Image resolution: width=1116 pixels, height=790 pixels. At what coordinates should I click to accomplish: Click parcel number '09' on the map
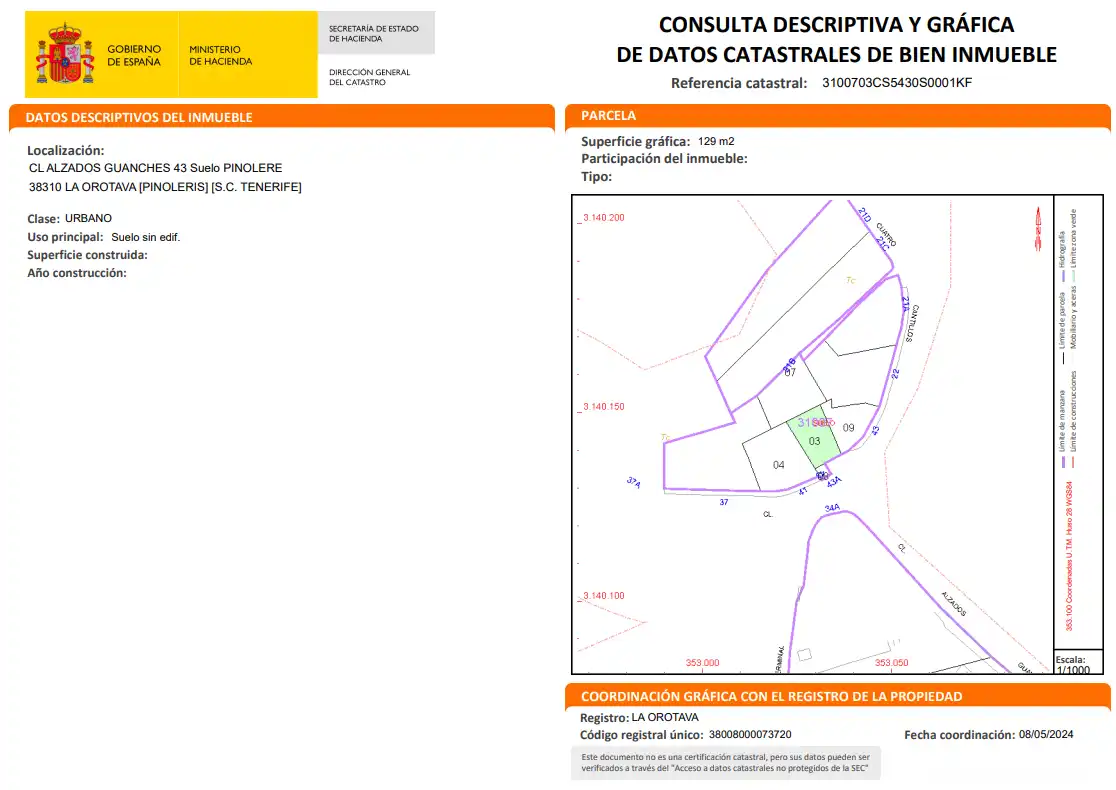click(x=848, y=428)
